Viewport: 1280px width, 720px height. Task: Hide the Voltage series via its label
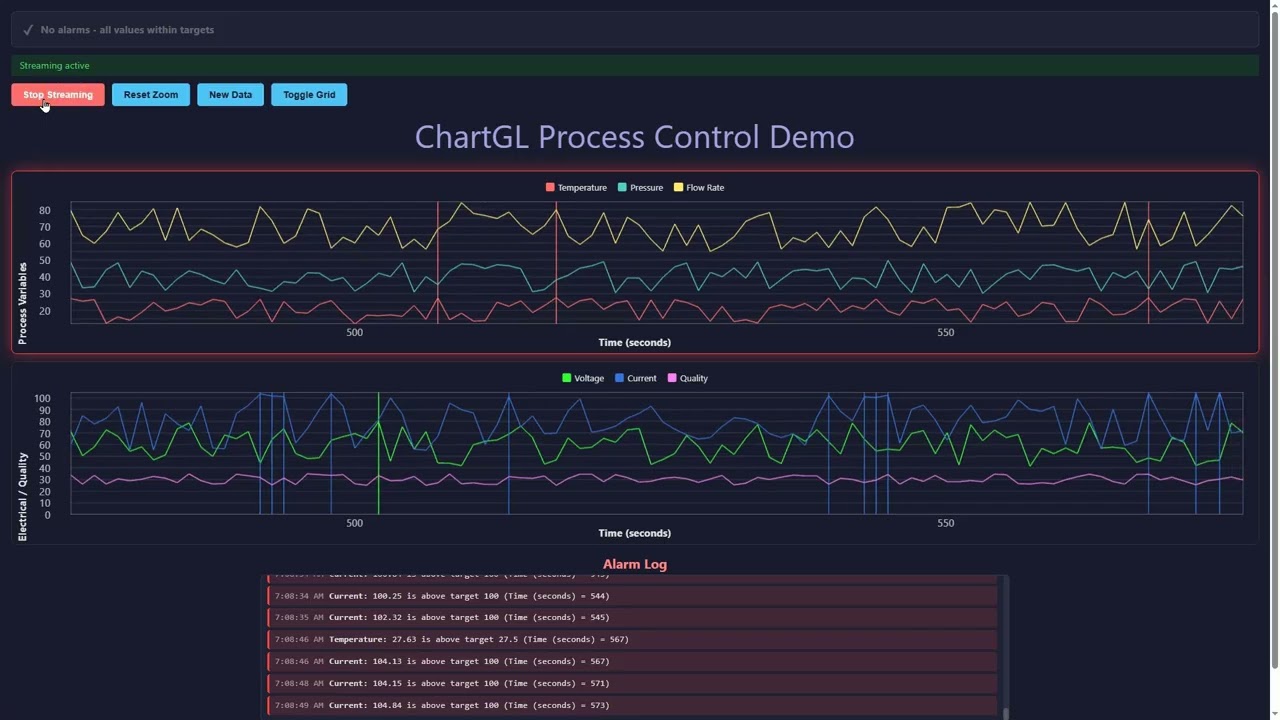point(589,378)
